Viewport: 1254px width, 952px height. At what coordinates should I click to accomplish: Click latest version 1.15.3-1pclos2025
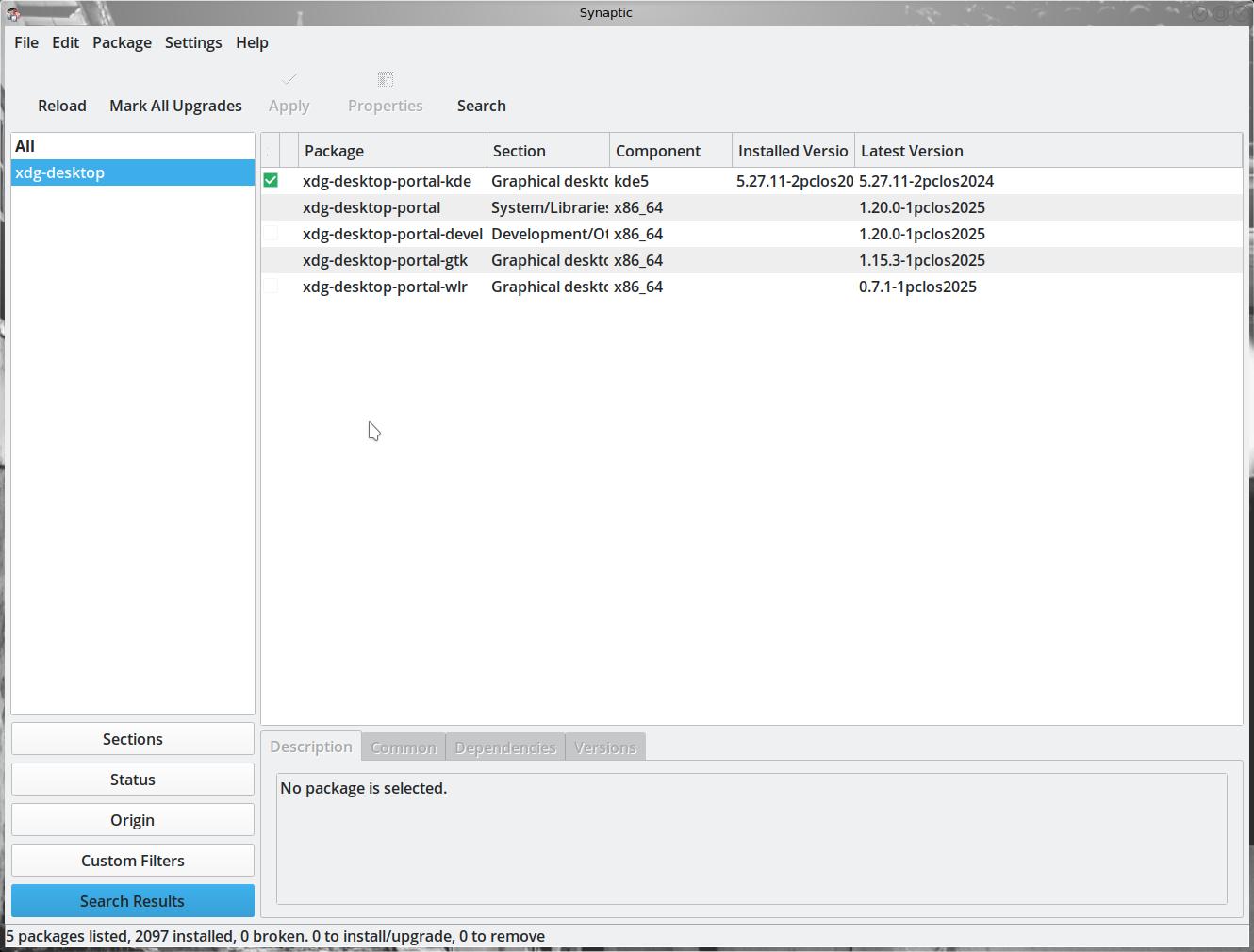coord(922,260)
